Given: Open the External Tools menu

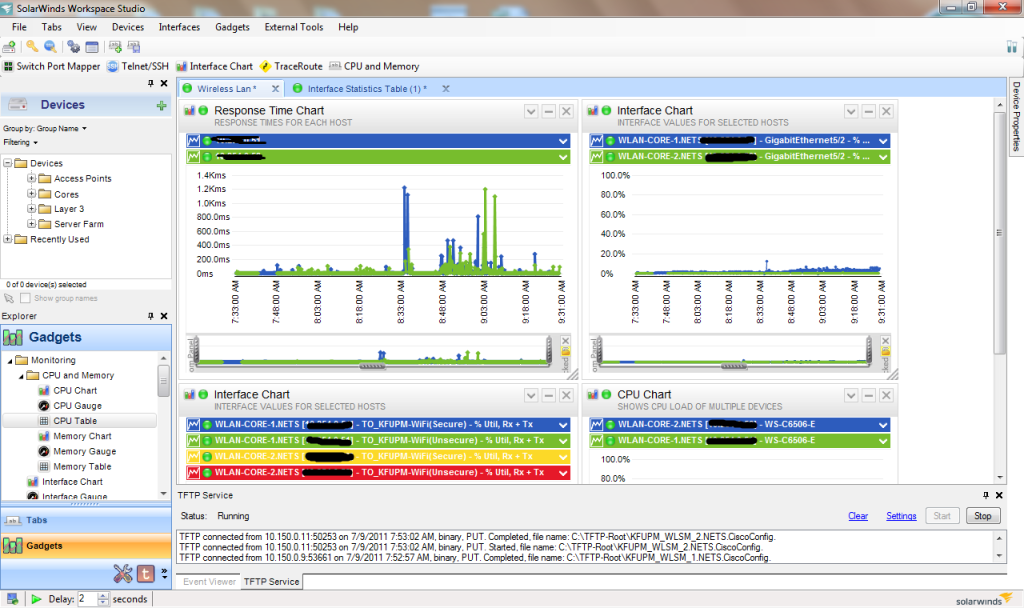Looking at the screenshot, I should pyautogui.click(x=294, y=27).
